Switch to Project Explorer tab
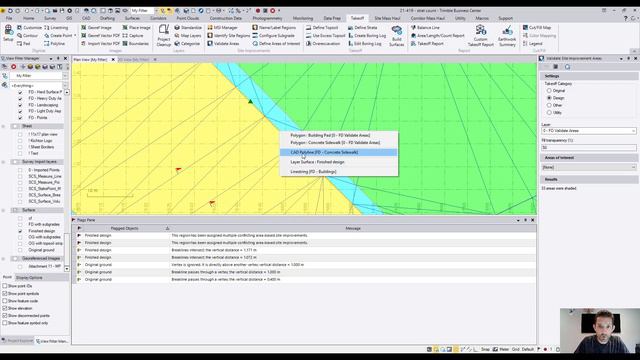 [17, 341]
